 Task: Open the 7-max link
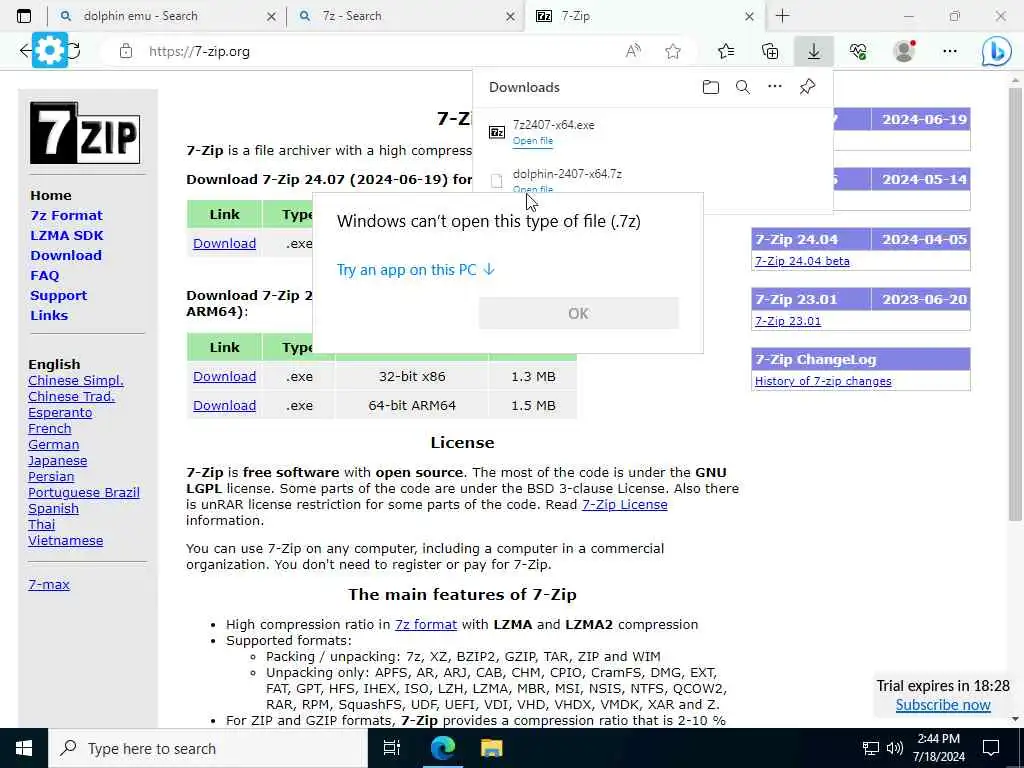(x=49, y=584)
